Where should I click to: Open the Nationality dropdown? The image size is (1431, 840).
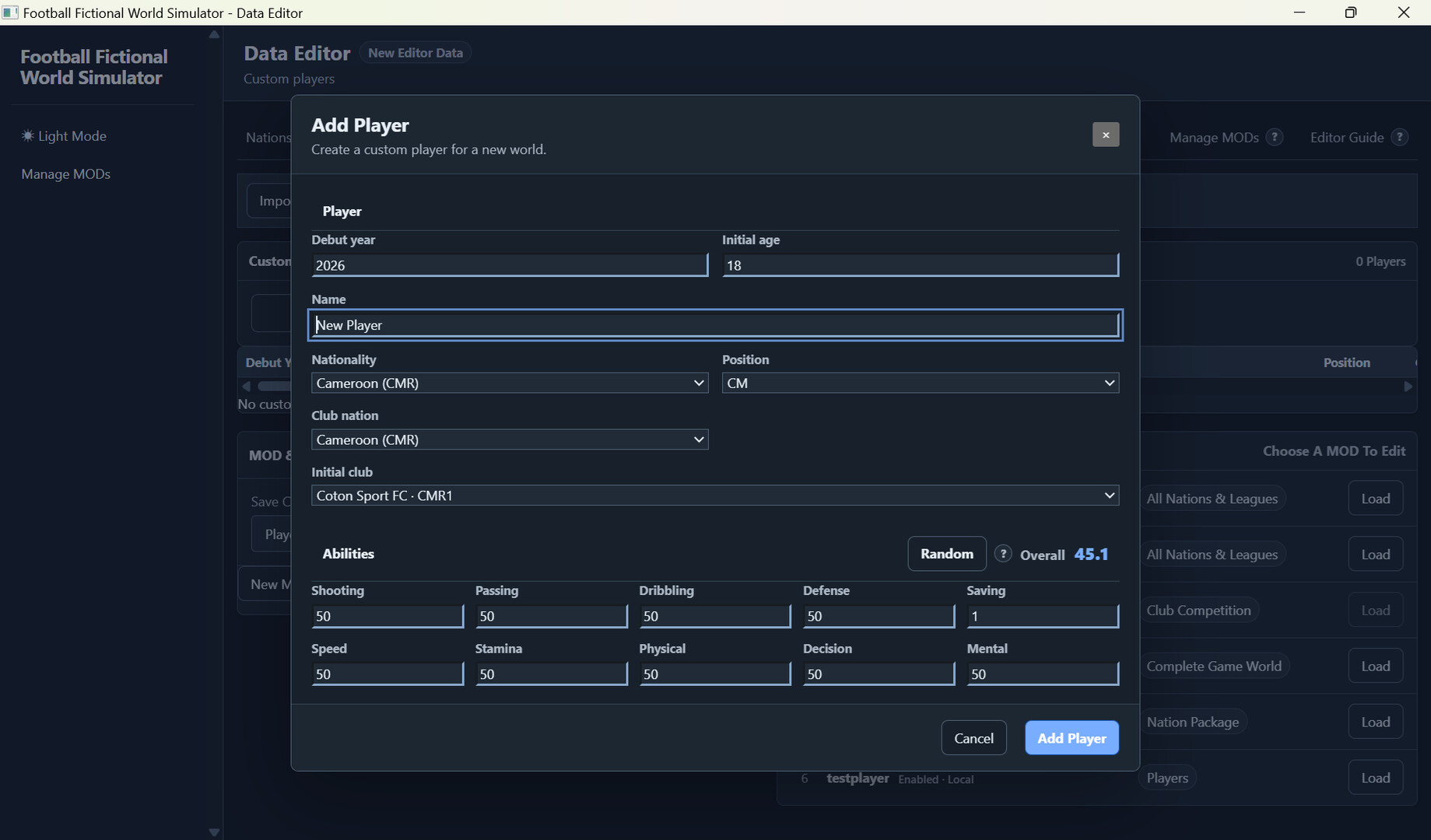pyautogui.click(x=510, y=383)
